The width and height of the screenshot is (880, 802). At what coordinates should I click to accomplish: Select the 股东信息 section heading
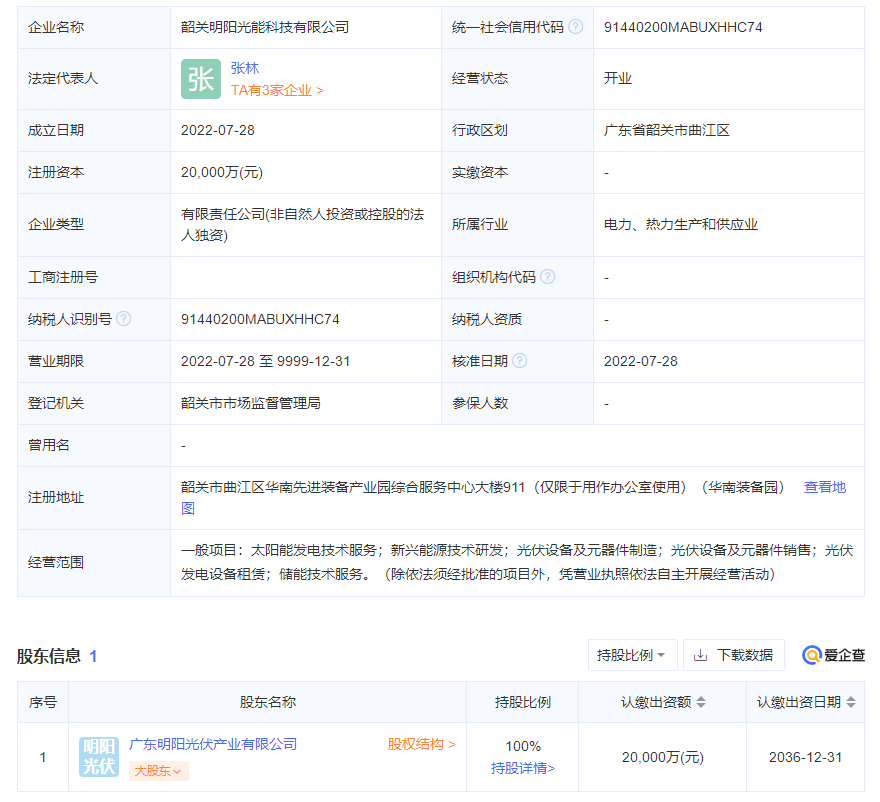[49, 656]
